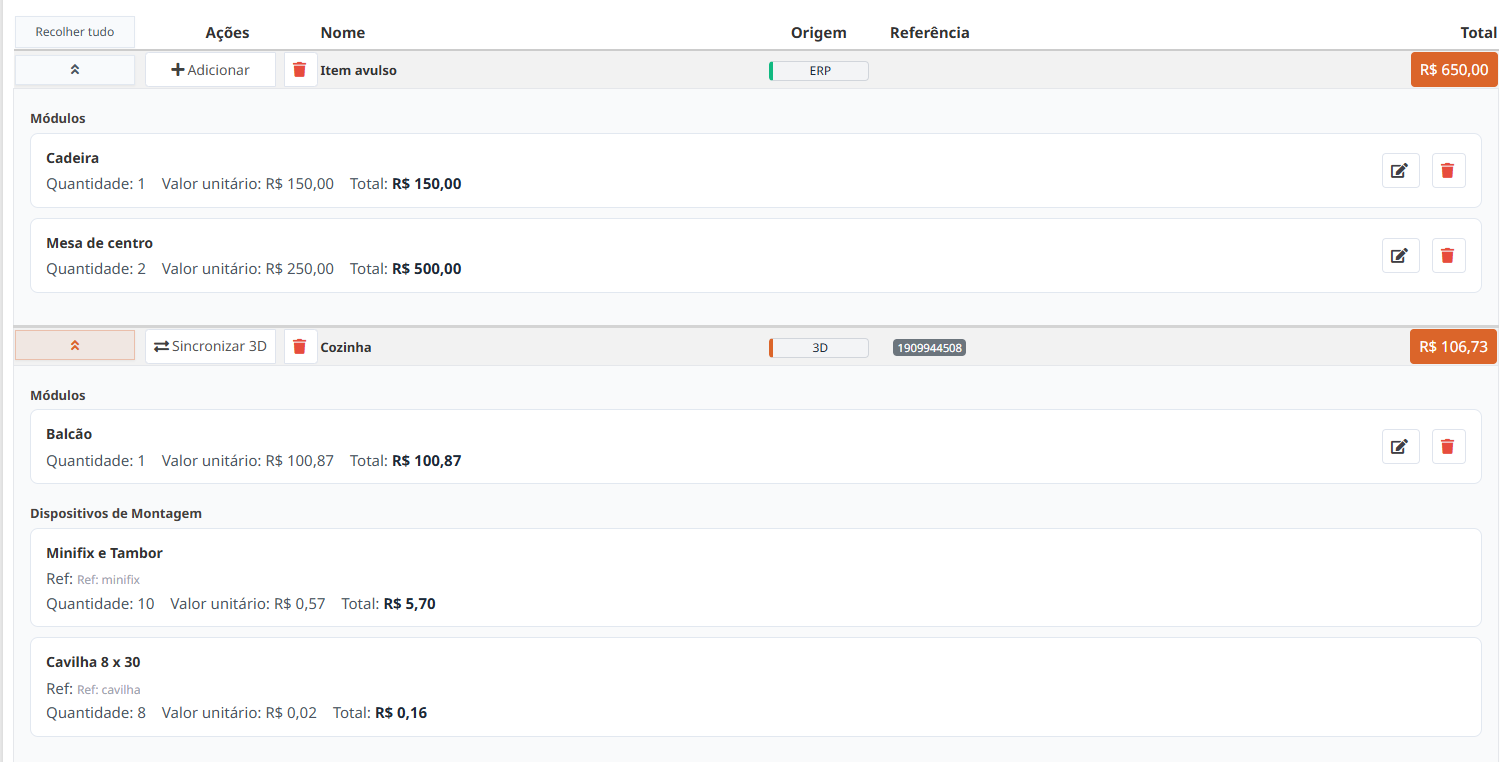The height and width of the screenshot is (762, 1507).
Task: Select the Cavilha 8 x 30 card
Action: point(755,687)
